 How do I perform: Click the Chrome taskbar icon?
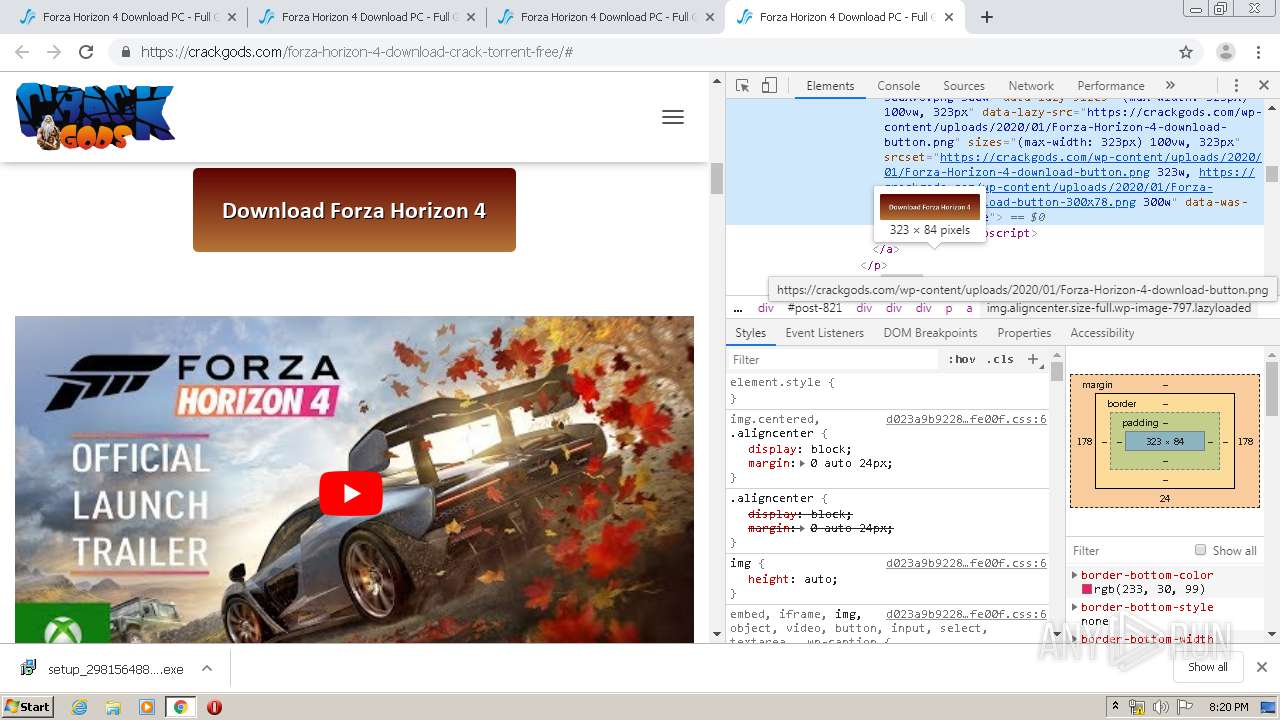pos(181,706)
